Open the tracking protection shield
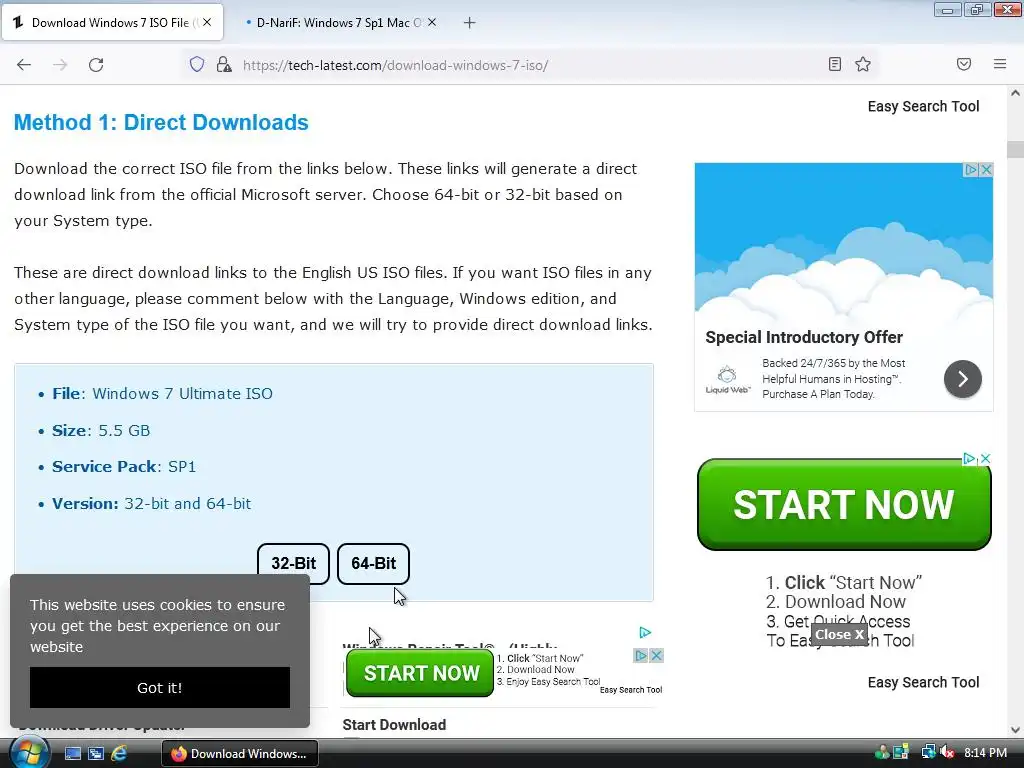This screenshot has height=768, width=1024. tap(197, 64)
